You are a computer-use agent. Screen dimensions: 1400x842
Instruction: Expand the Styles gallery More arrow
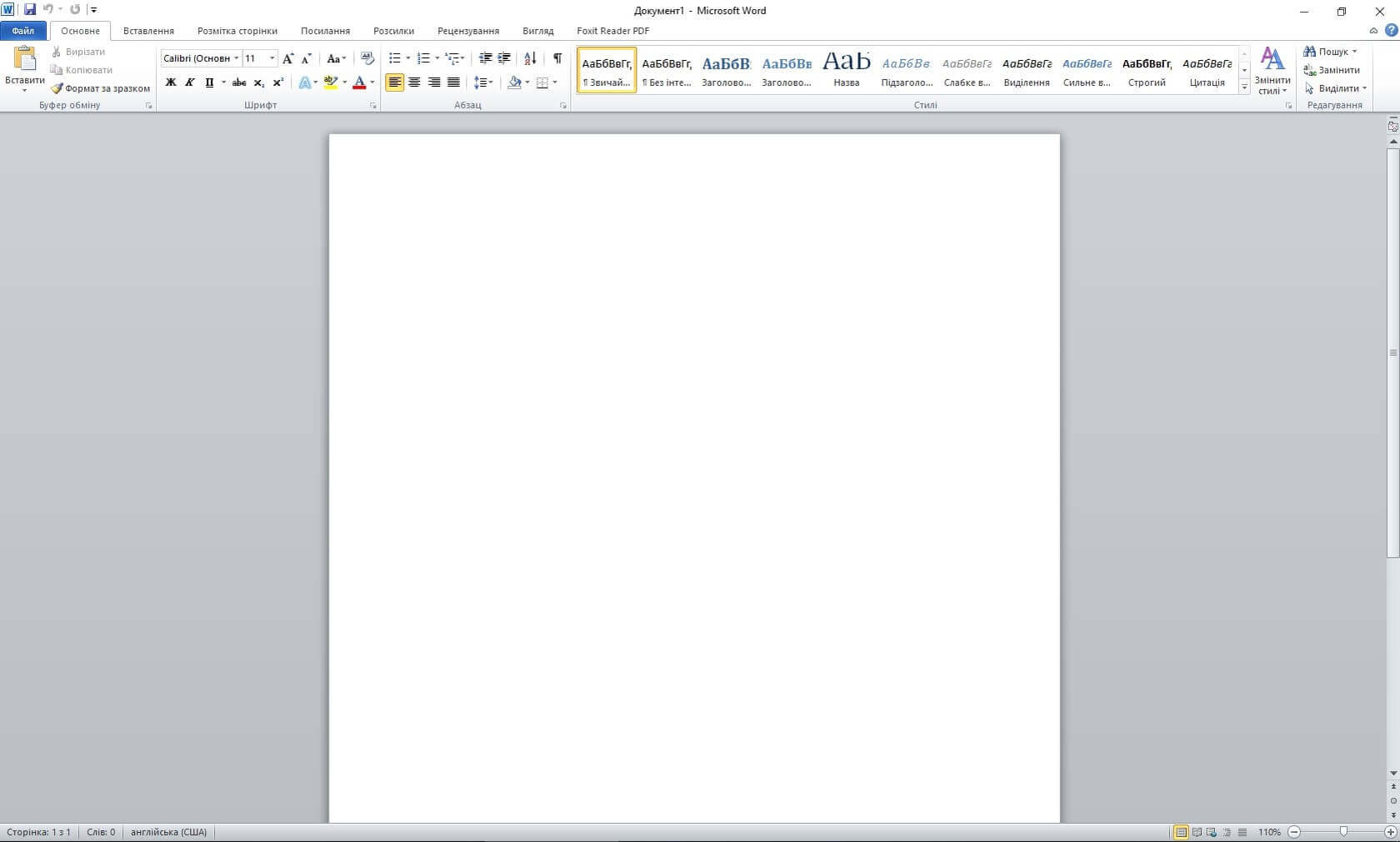[1244, 86]
